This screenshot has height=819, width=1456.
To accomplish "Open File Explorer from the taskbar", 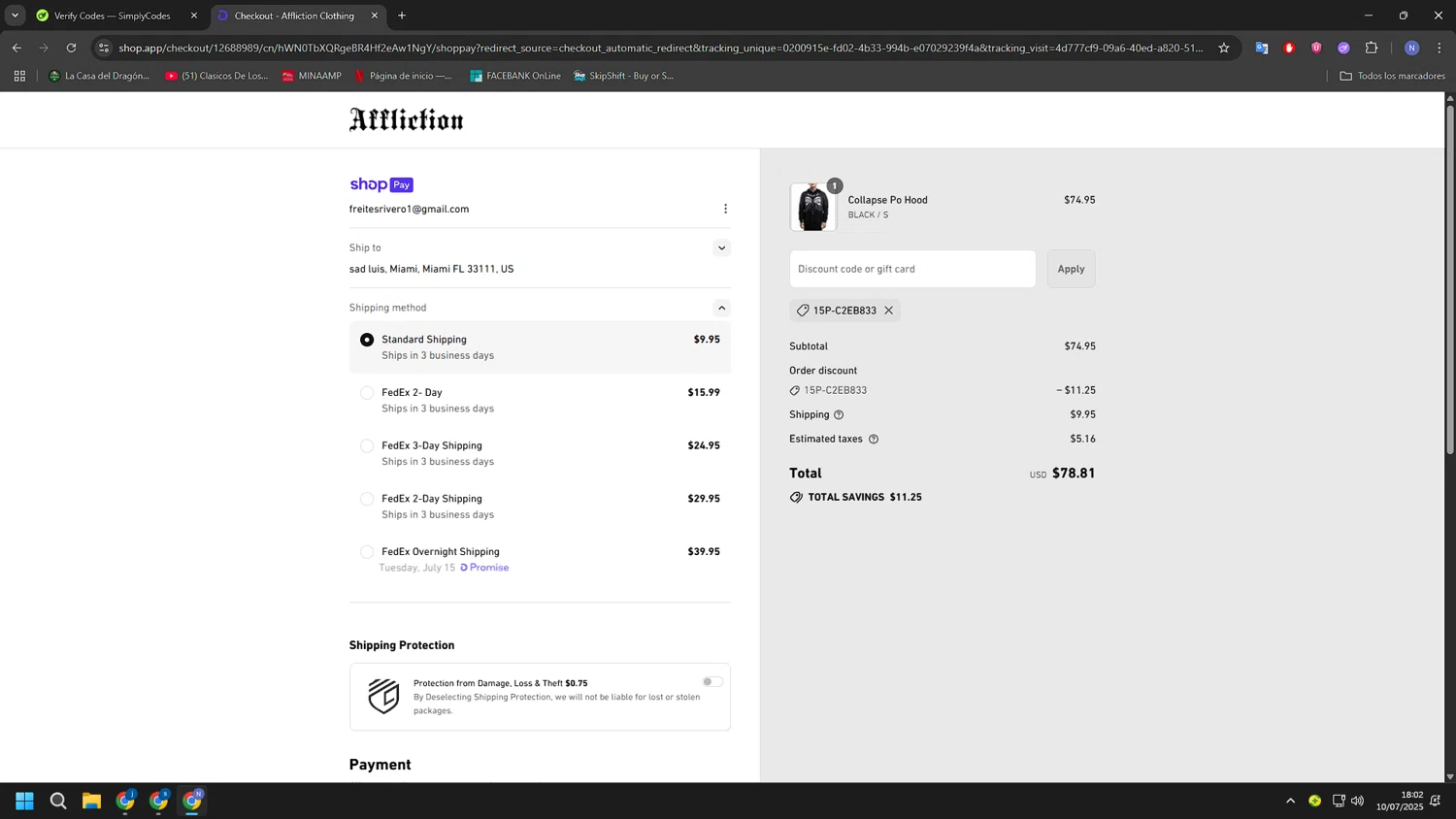I will [91, 801].
